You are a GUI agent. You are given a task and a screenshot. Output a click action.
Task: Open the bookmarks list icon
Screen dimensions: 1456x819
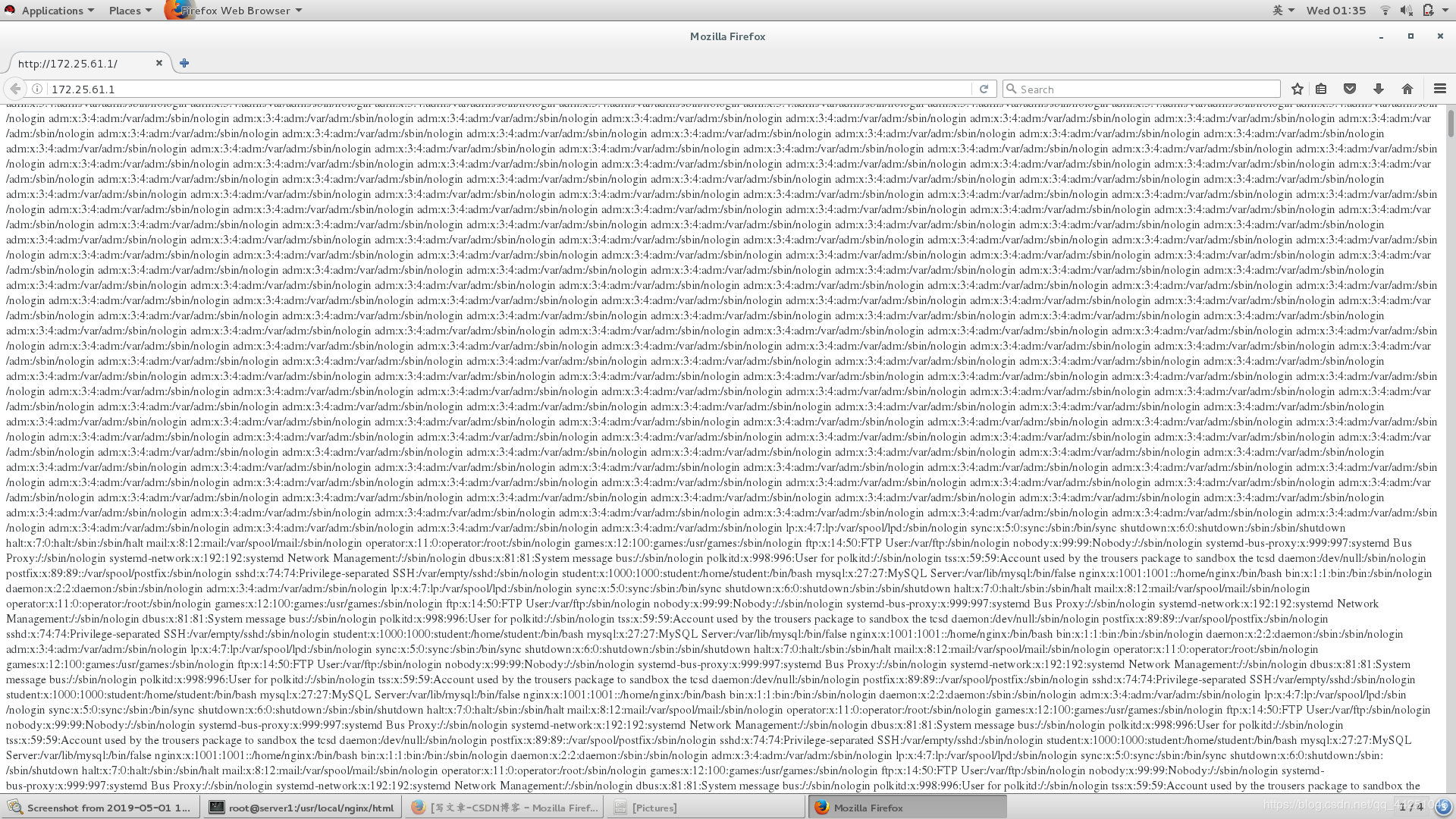pos(1321,89)
